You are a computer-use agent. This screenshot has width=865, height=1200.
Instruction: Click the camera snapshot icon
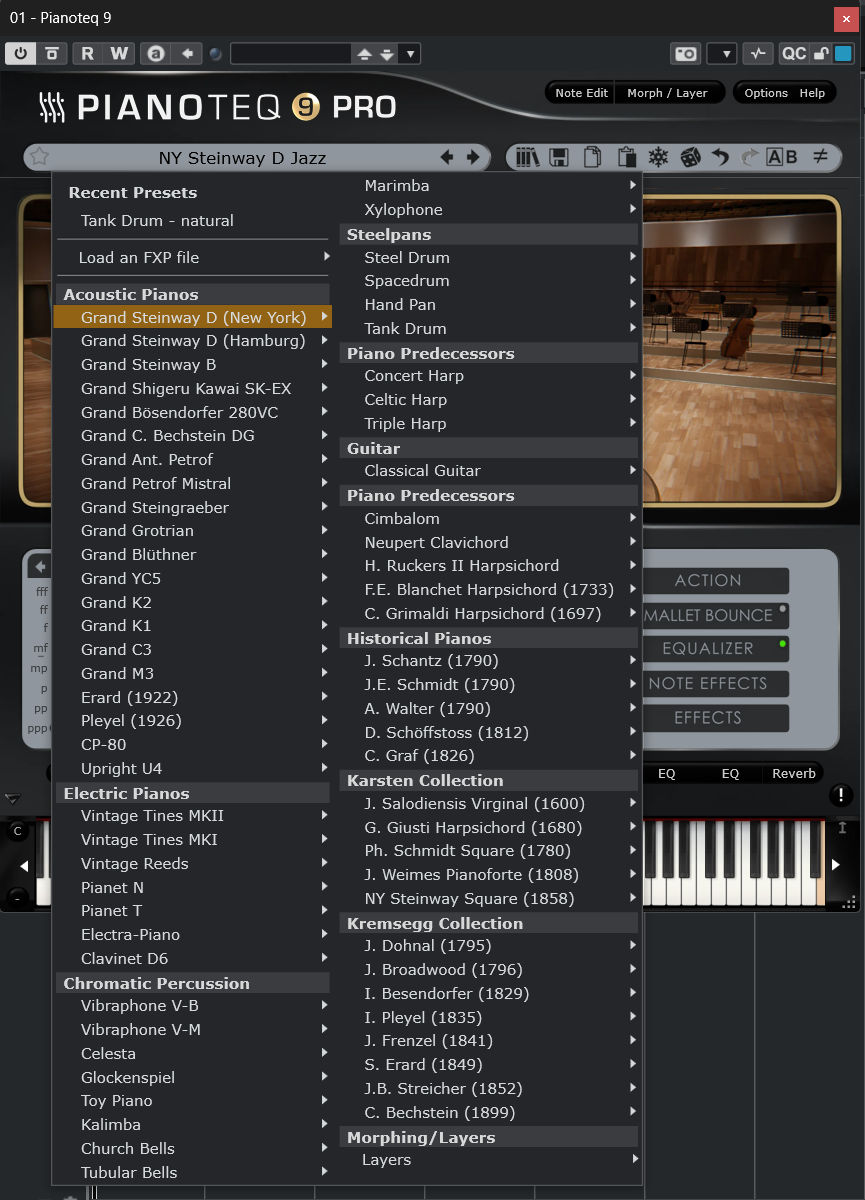pos(686,54)
